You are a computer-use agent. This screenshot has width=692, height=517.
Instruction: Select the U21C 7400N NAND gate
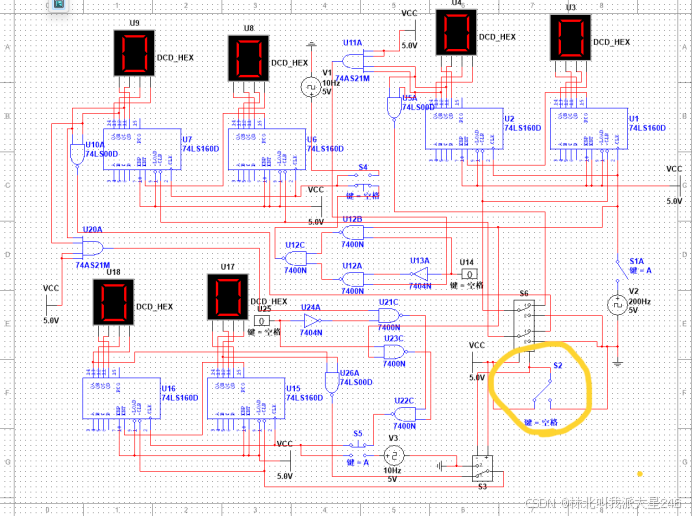389,316
